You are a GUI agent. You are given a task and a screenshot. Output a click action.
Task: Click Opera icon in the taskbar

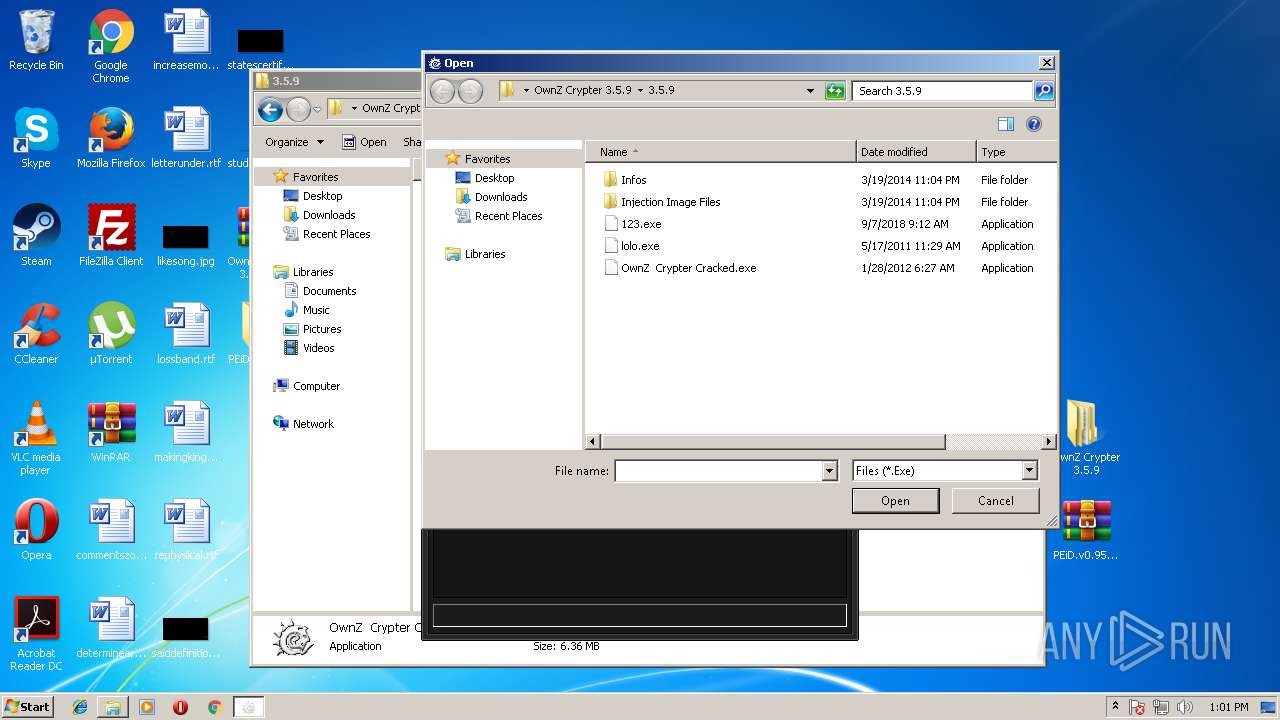[x=181, y=707]
